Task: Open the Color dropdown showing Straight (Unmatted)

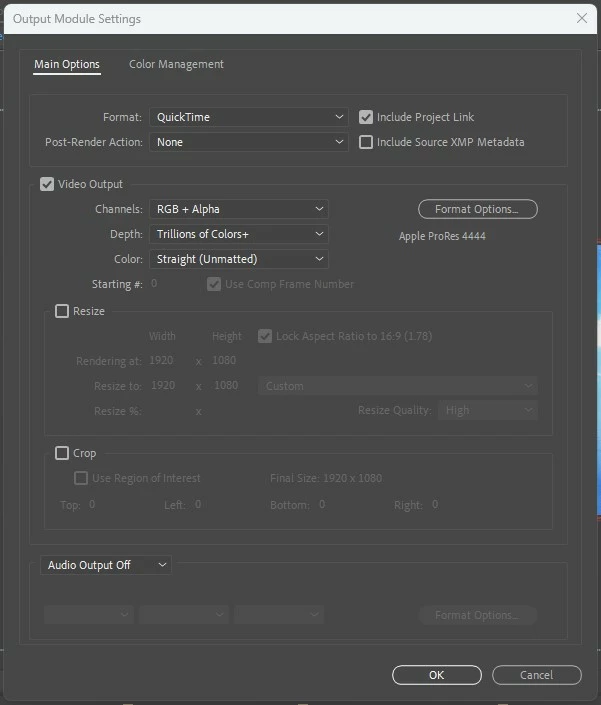Action: [239, 259]
